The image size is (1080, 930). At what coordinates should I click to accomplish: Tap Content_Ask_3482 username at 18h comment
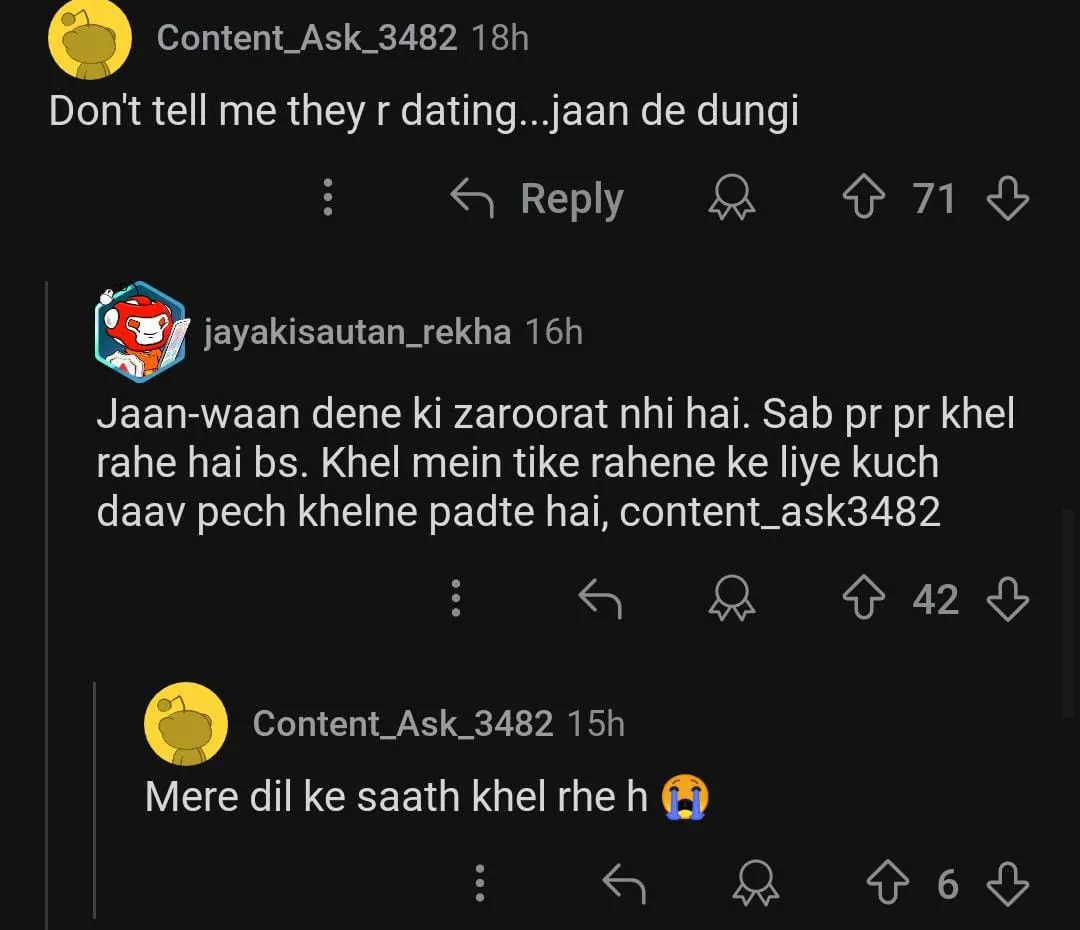(x=306, y=38)
